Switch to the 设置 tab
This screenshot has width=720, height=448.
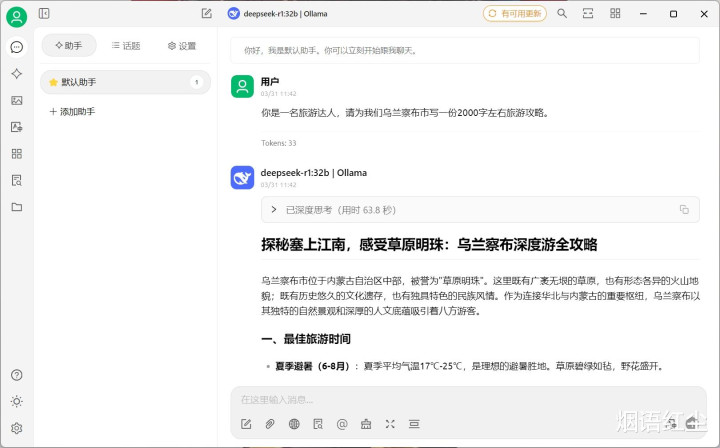[x=182, y=45]
